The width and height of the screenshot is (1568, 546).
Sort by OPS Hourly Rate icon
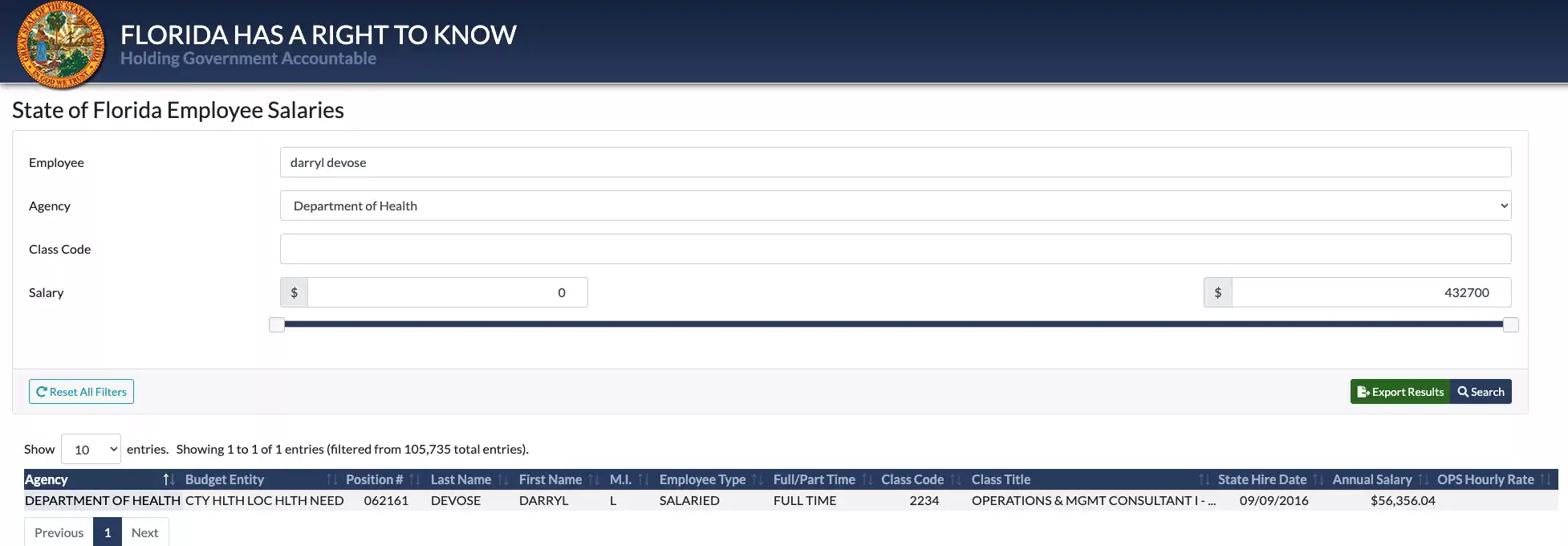coord(1546,479)
